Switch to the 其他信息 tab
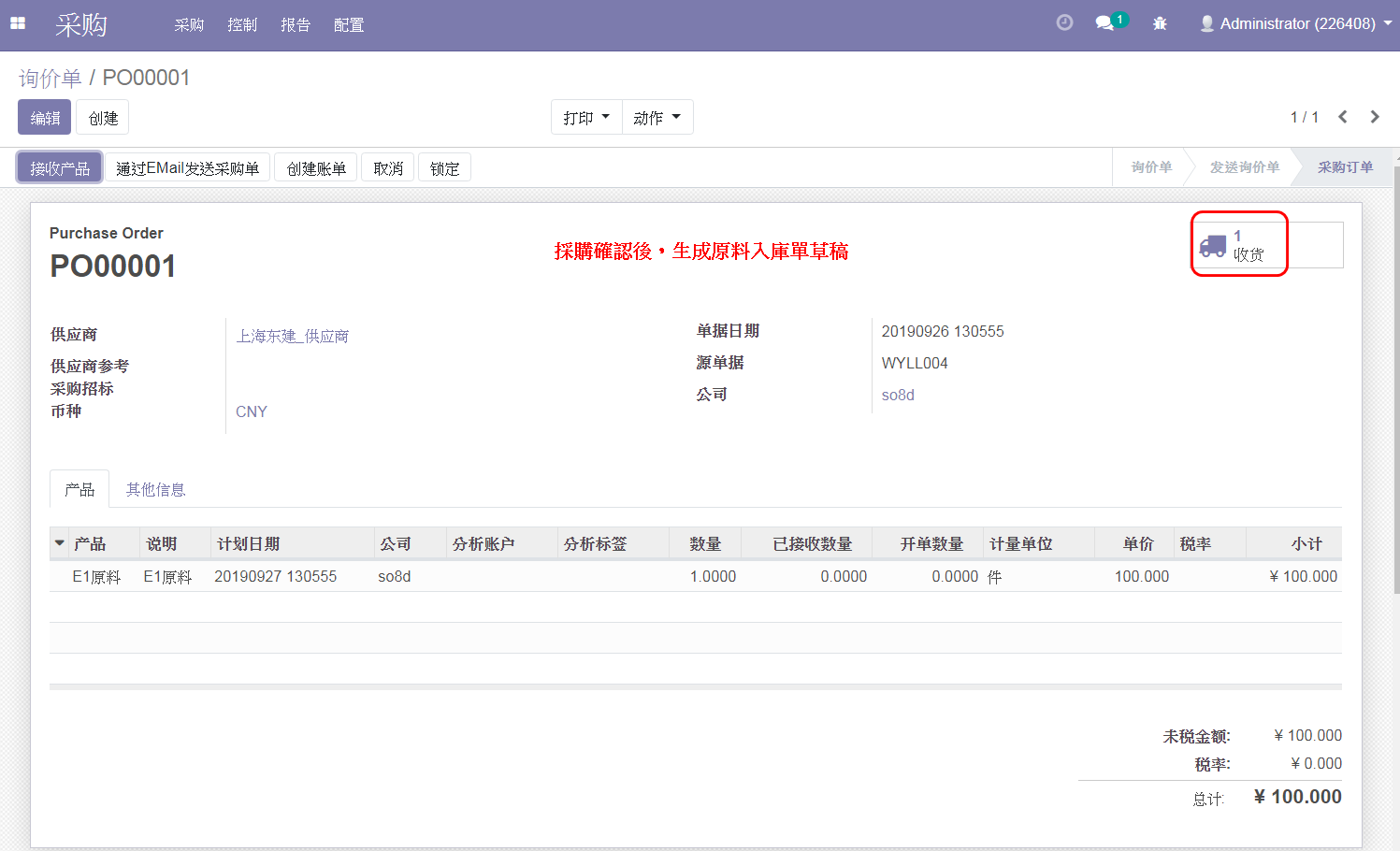Viewport: 1400px width, 851px height. pyautogui.click(x=155, y=489)
